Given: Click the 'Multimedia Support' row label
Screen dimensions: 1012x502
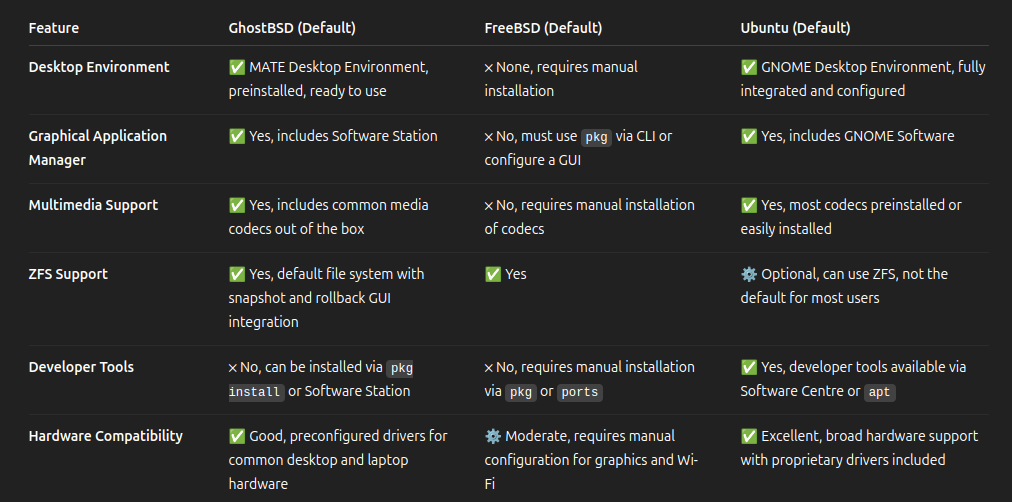Looking at the screenshot, I should click(93, 205).
